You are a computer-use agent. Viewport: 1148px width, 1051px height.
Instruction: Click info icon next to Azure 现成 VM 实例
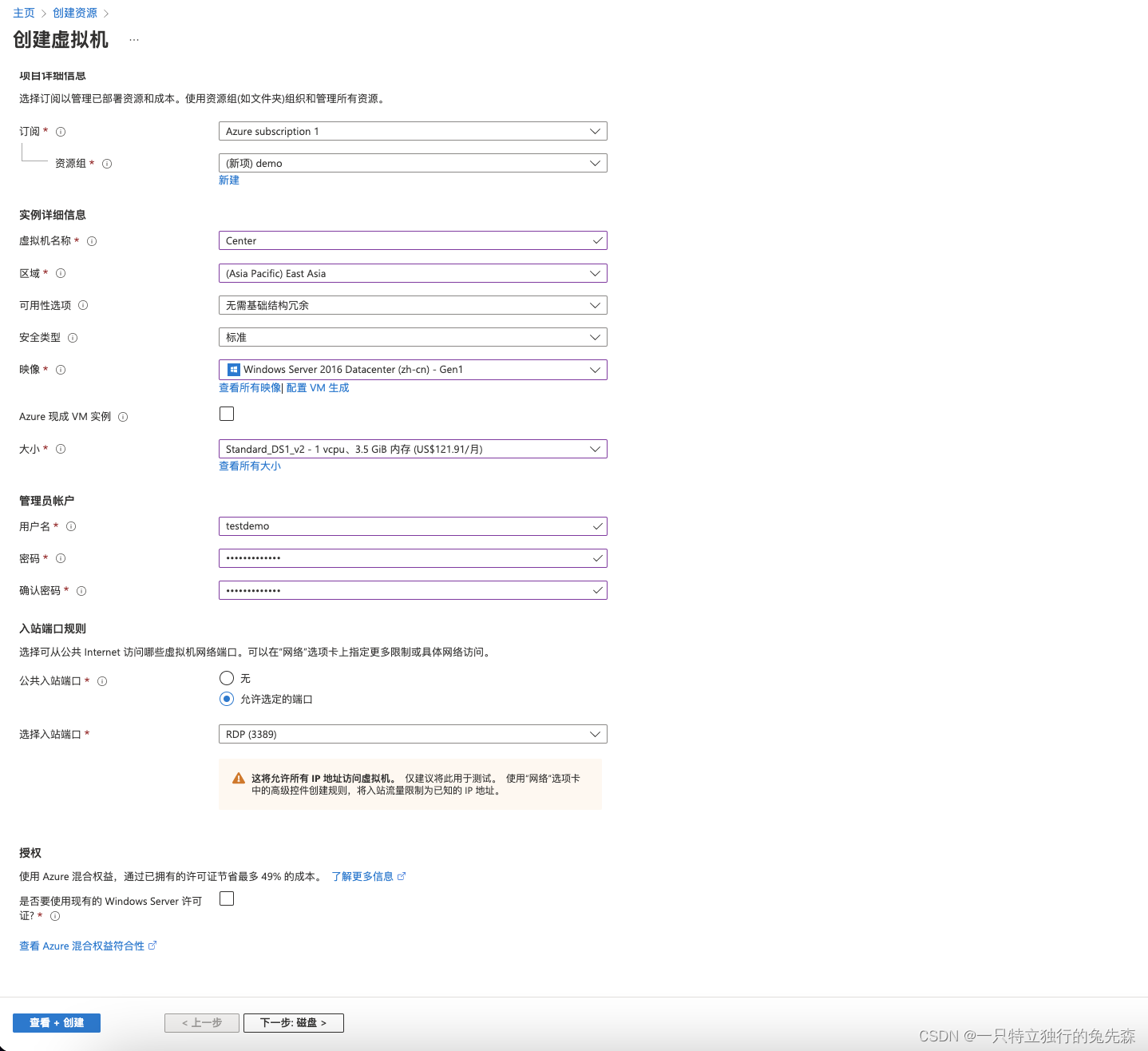[123, 417]
